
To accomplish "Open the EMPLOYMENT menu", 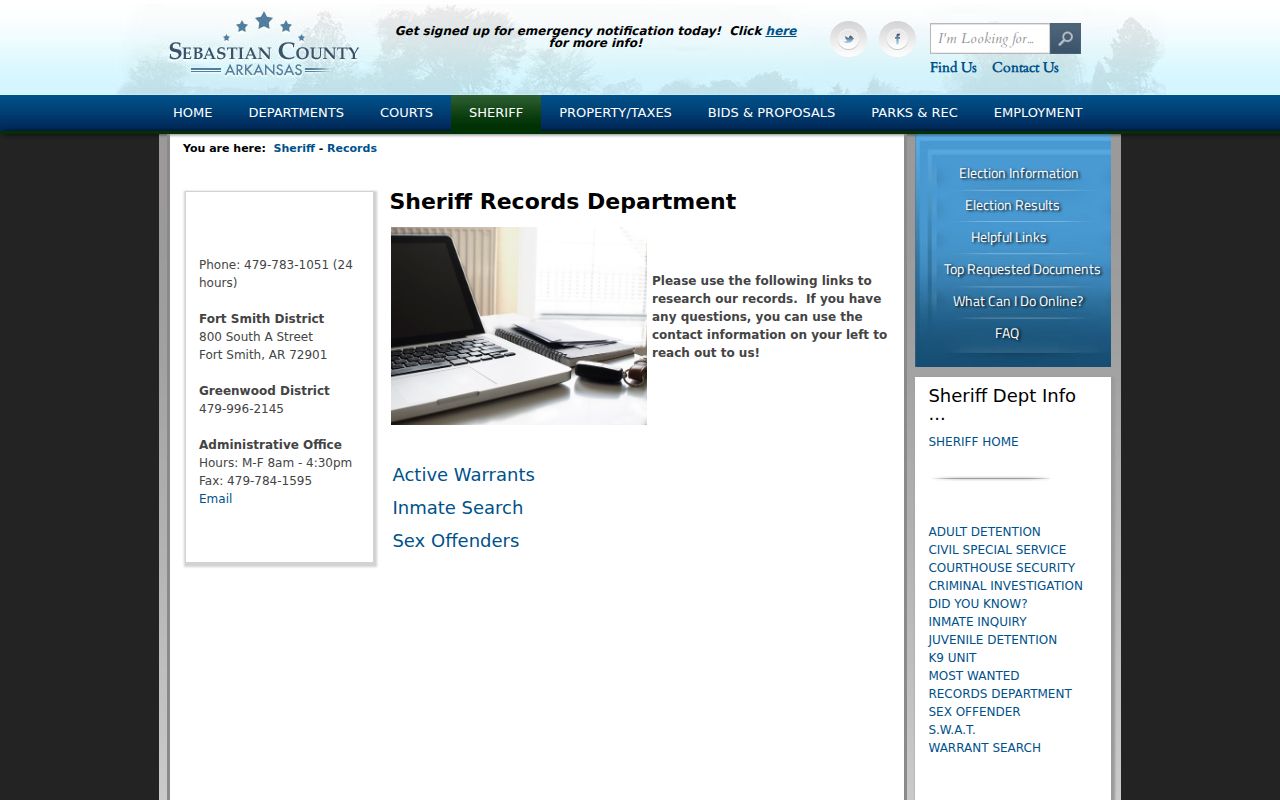I will point(1038,113).
